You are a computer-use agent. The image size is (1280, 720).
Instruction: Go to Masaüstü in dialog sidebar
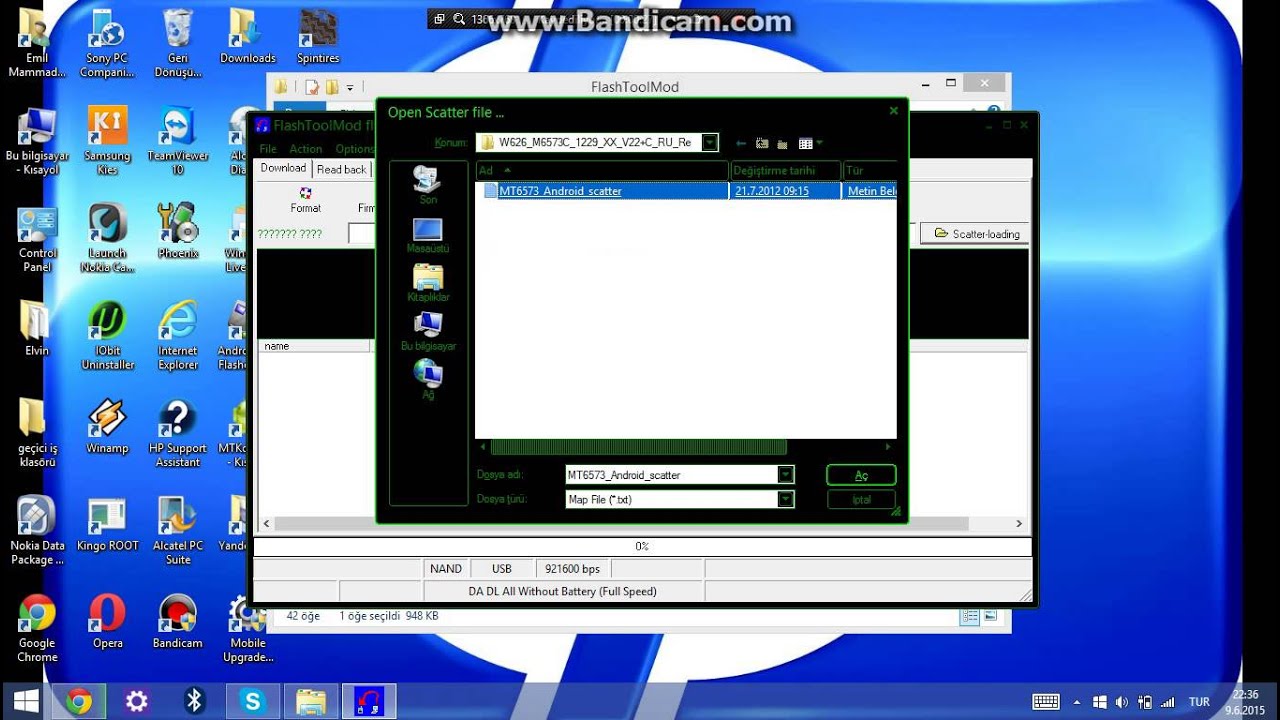pyautogui.click(x=427, y=235)
